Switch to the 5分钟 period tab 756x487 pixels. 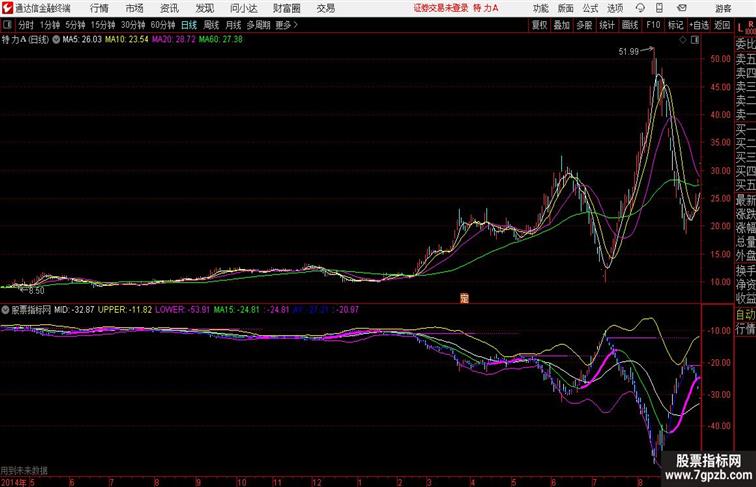[75, 25]
